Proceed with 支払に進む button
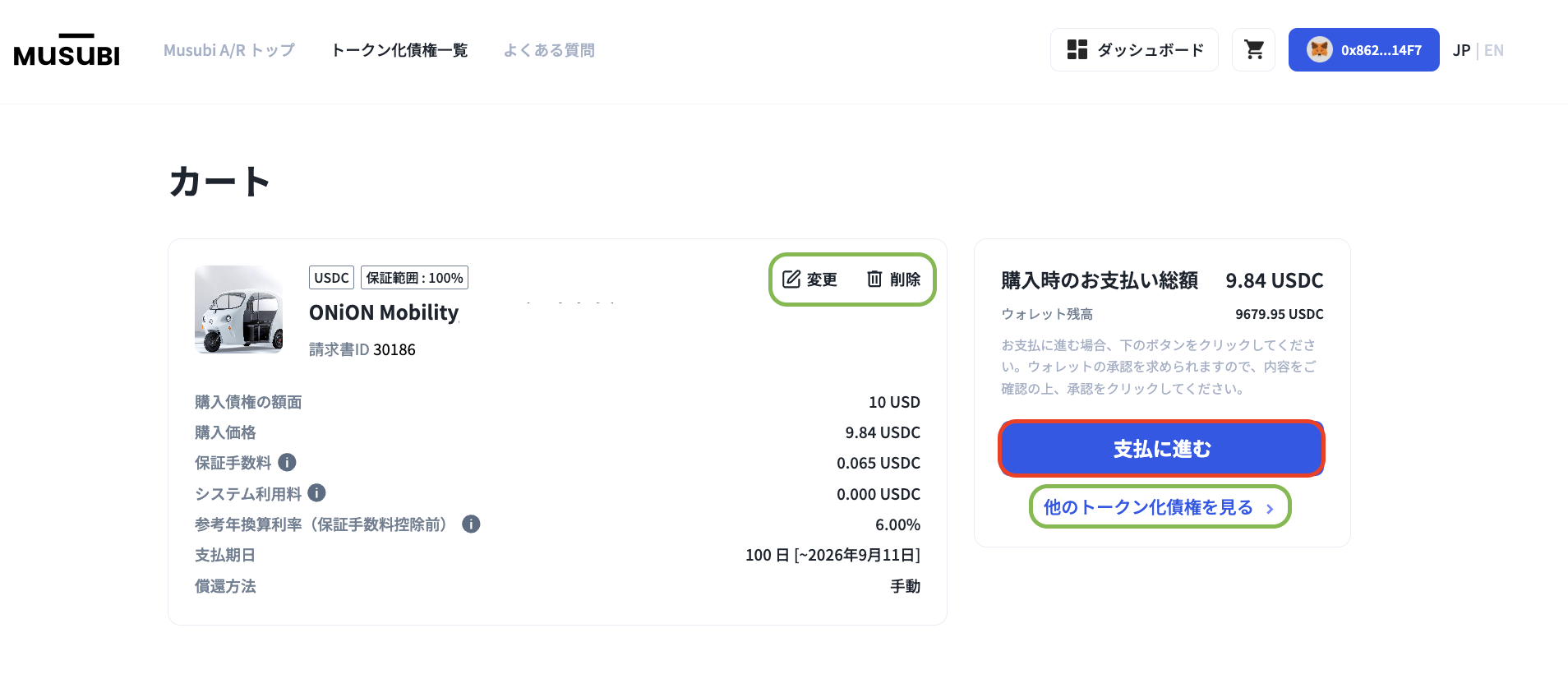 point(1161,449)
